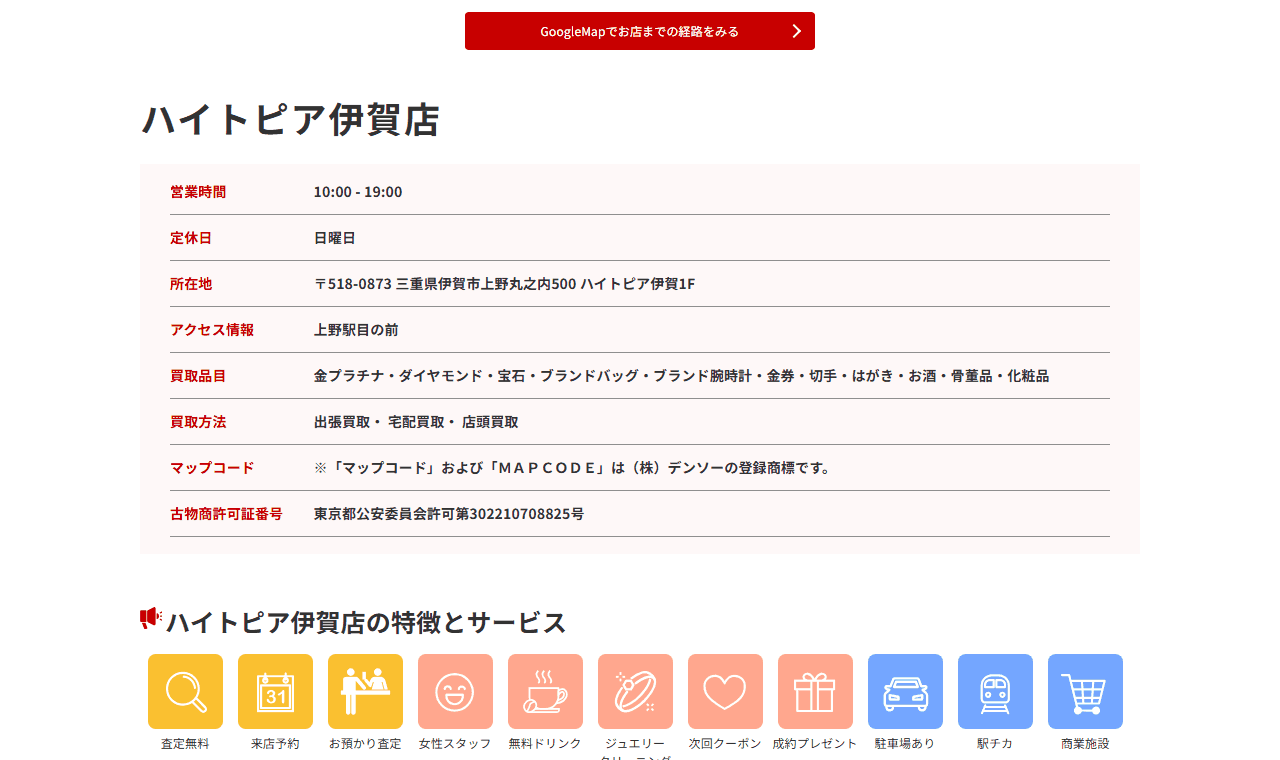Select the マップコード row label
The height and width of the screenshot is (760, 1280).
point(212,468)
